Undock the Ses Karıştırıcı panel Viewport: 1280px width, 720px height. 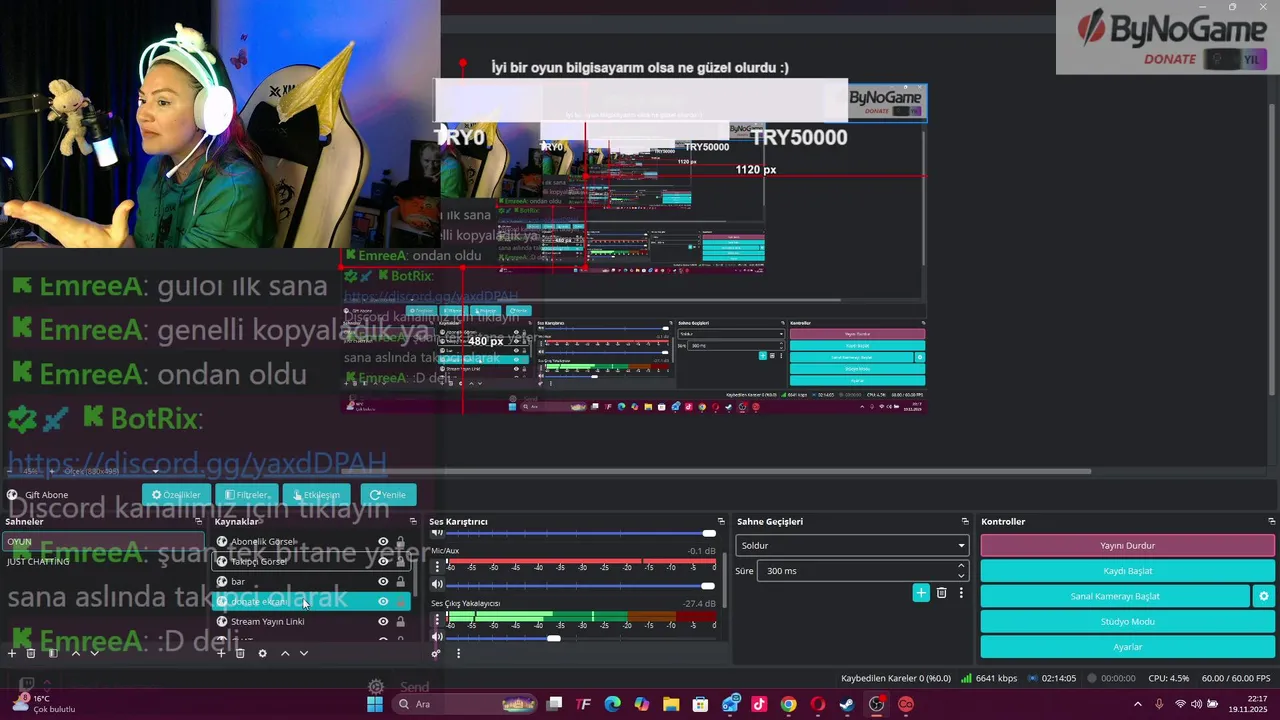[720, 521]
